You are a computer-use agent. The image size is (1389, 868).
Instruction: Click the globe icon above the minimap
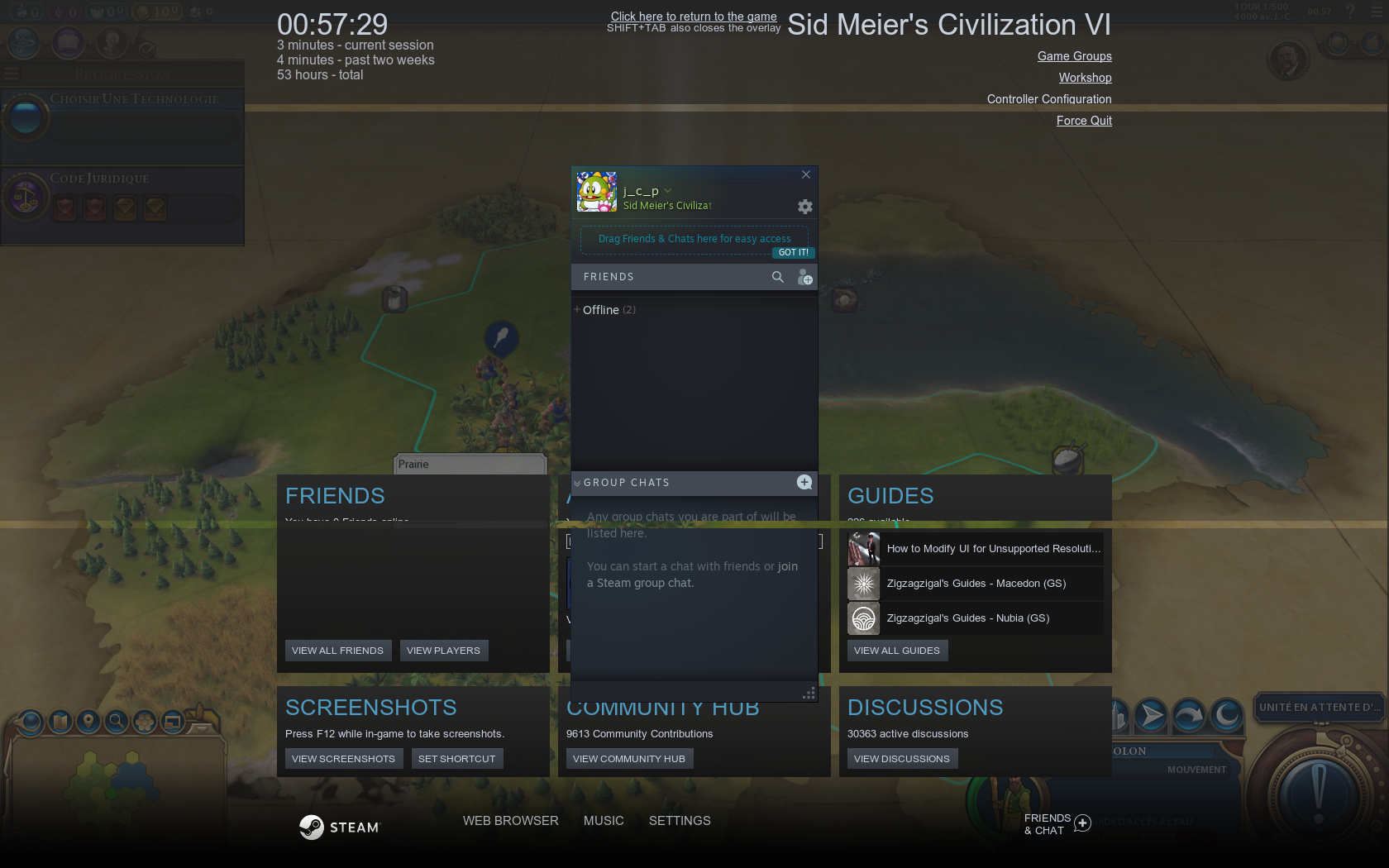(x=31, y=723)
